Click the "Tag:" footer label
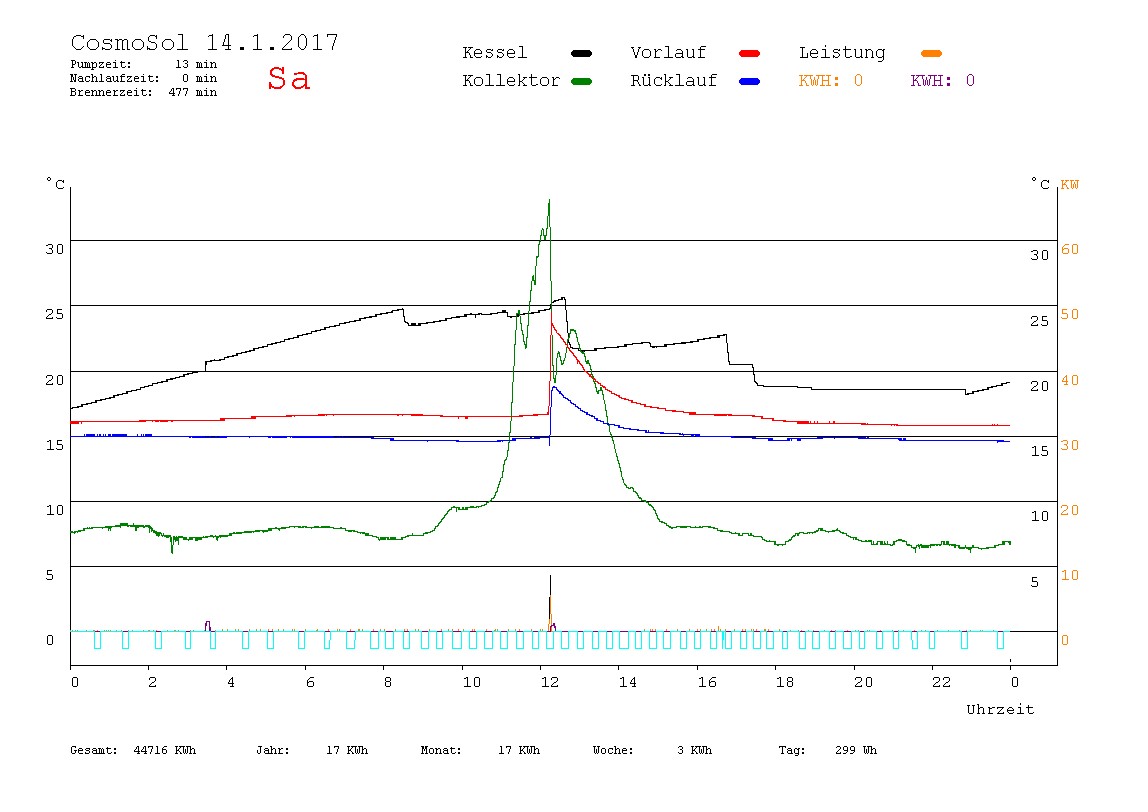Screen dimensions: 1148x812 pyautogui.click(x=791, y=750)
